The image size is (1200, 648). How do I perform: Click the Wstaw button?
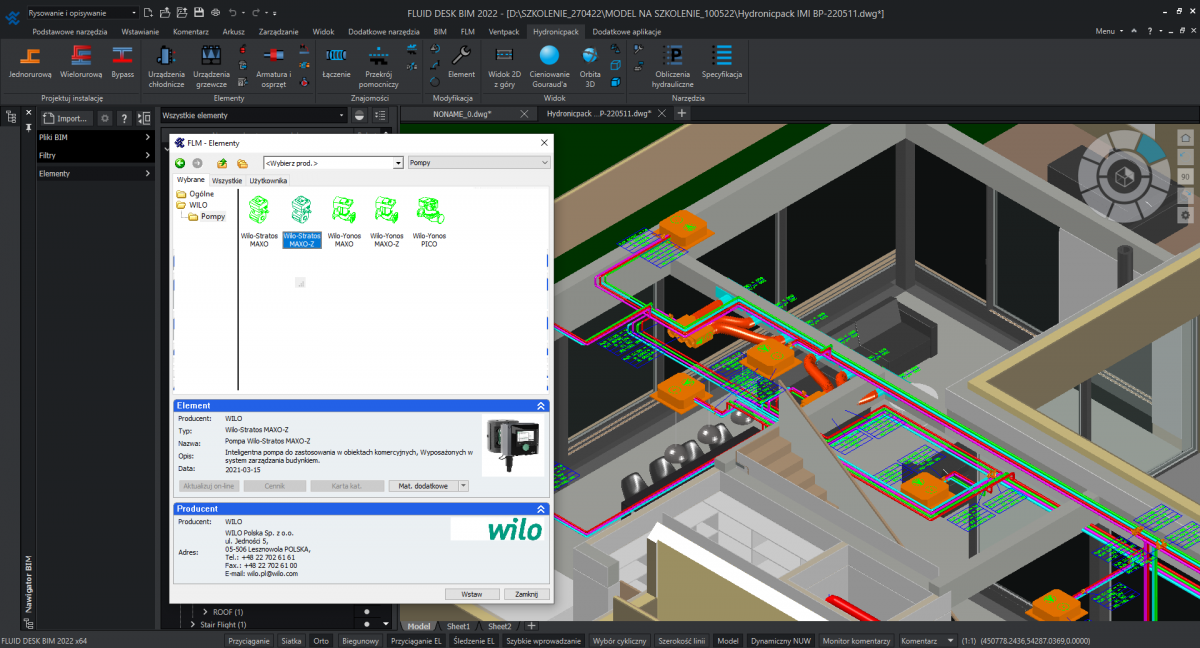click(x=472, y=594)
